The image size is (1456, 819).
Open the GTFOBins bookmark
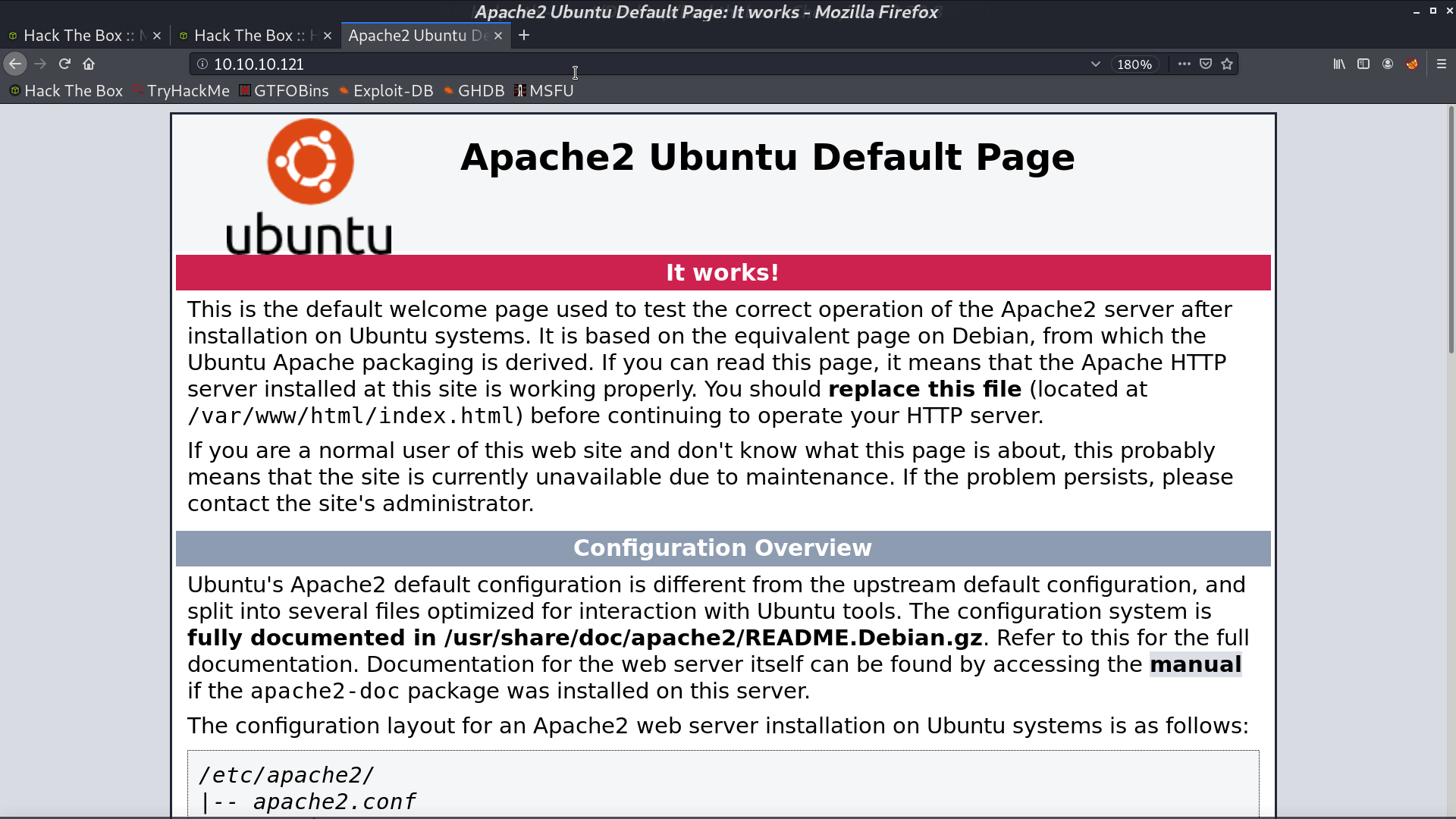point(284,91)
